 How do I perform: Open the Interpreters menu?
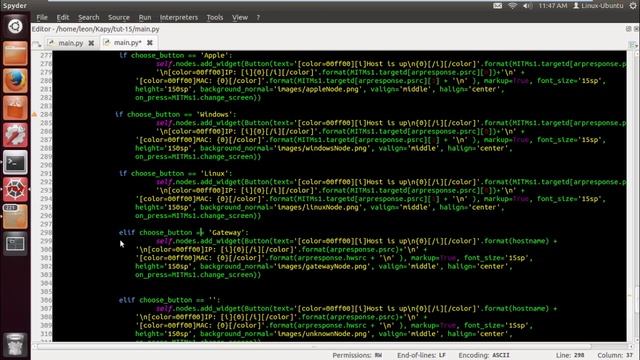pos(179,18)
